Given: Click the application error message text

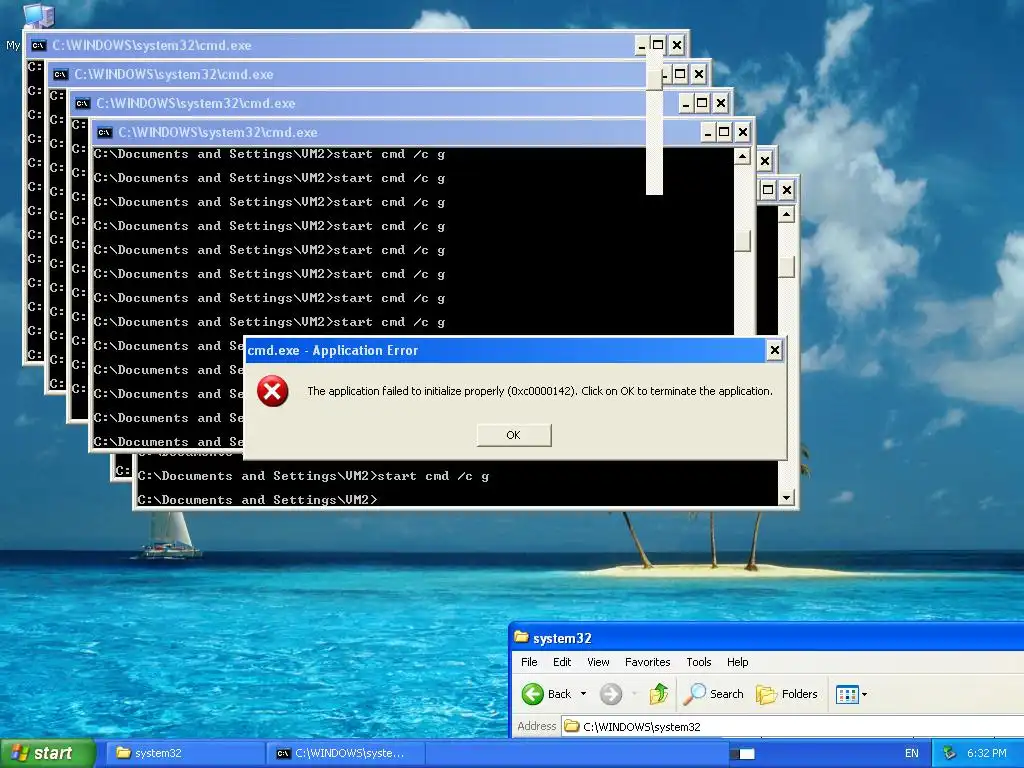Looking at the screenshot, I should pos(540,391).
